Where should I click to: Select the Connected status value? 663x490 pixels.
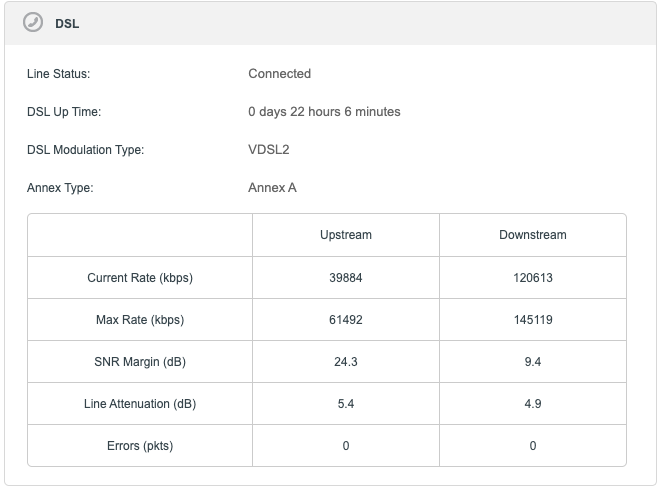[x=279, y=74]
